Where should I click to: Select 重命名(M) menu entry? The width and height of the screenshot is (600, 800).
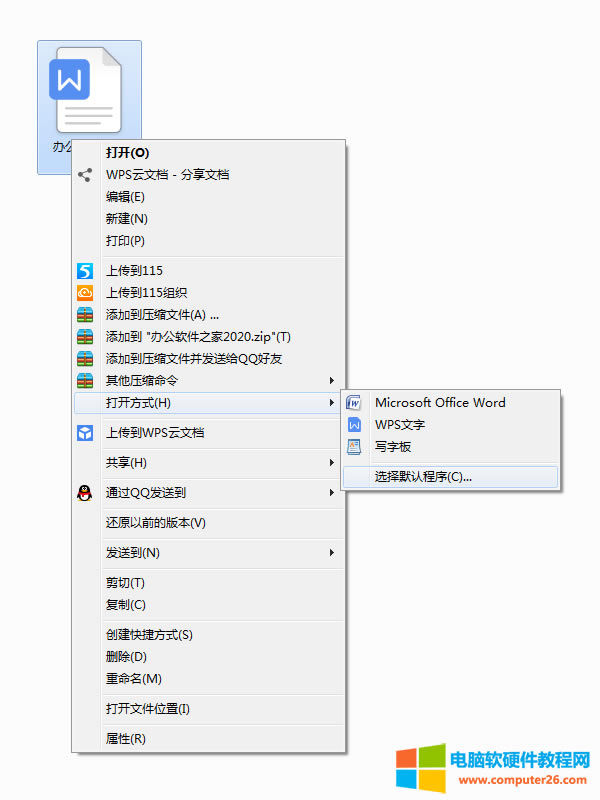[209, 679]
